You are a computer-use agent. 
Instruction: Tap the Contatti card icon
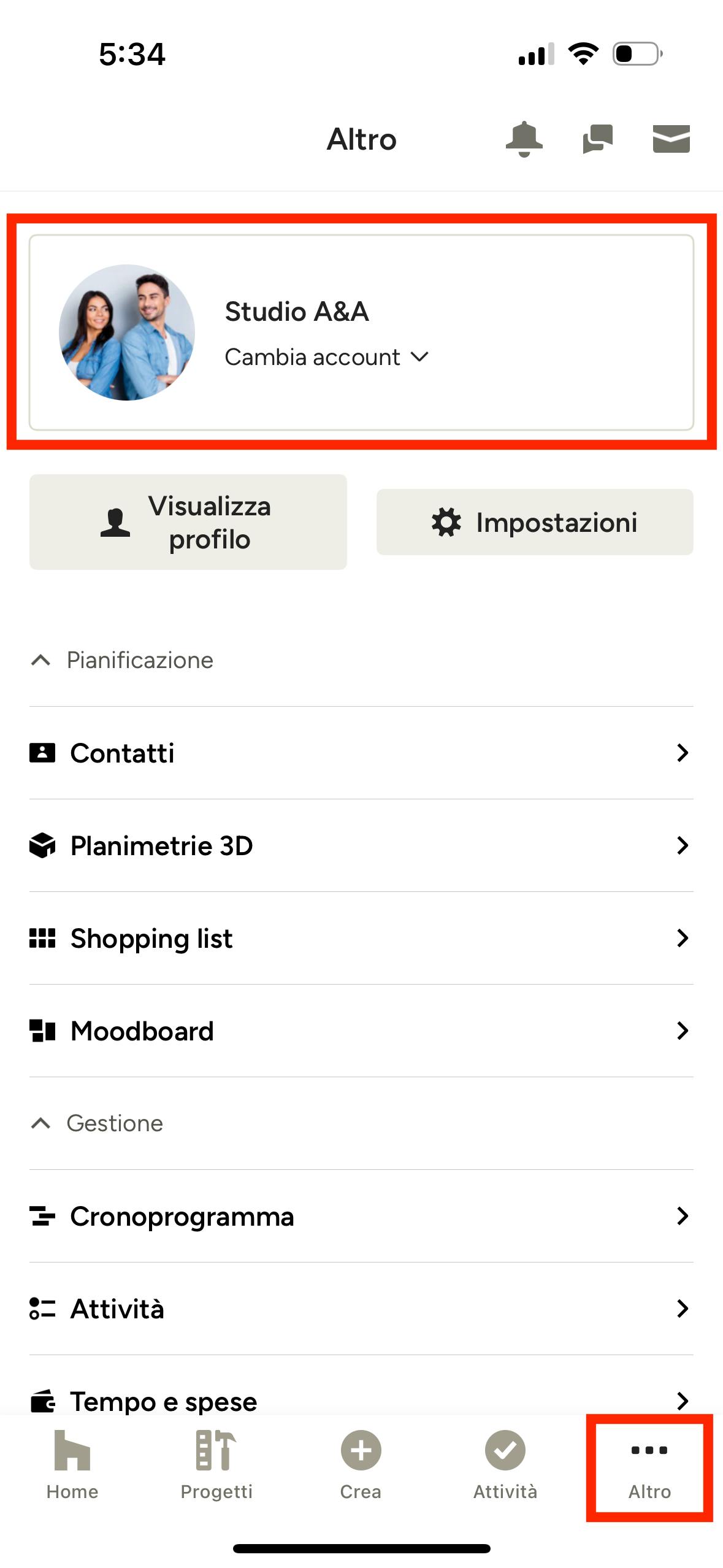tap(42, 753)
